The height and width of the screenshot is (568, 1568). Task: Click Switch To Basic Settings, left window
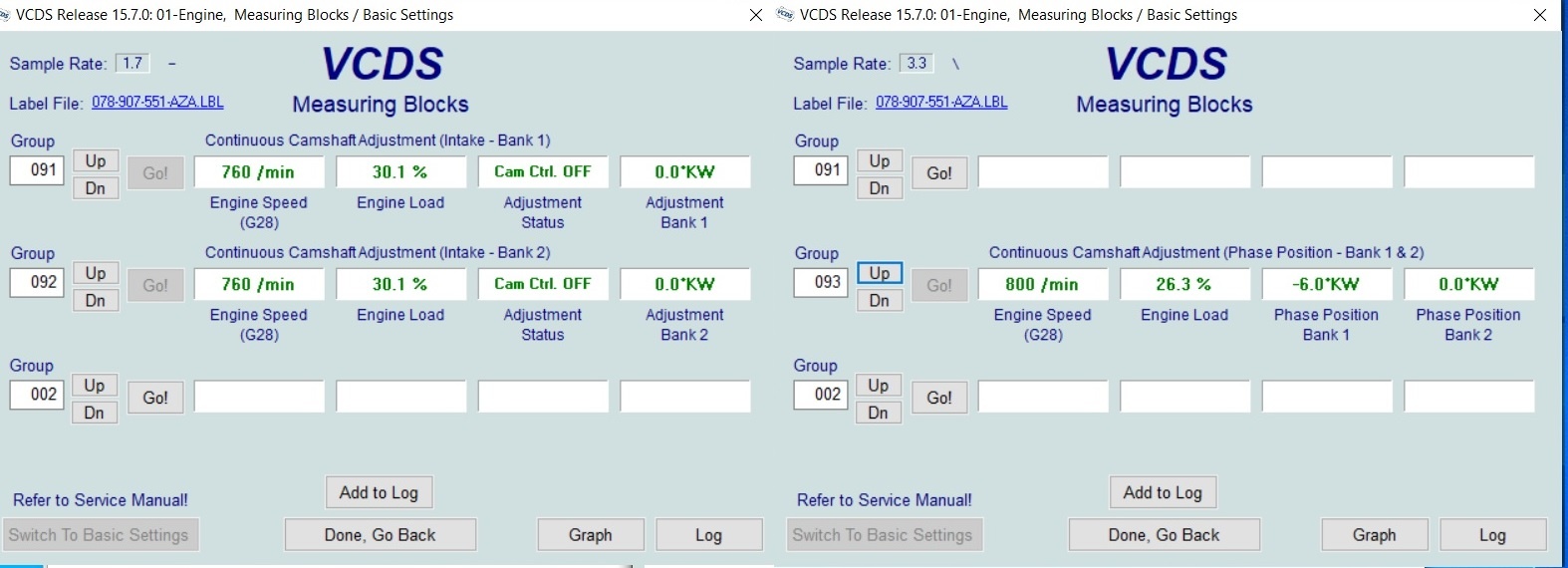[x=100, y=535]
